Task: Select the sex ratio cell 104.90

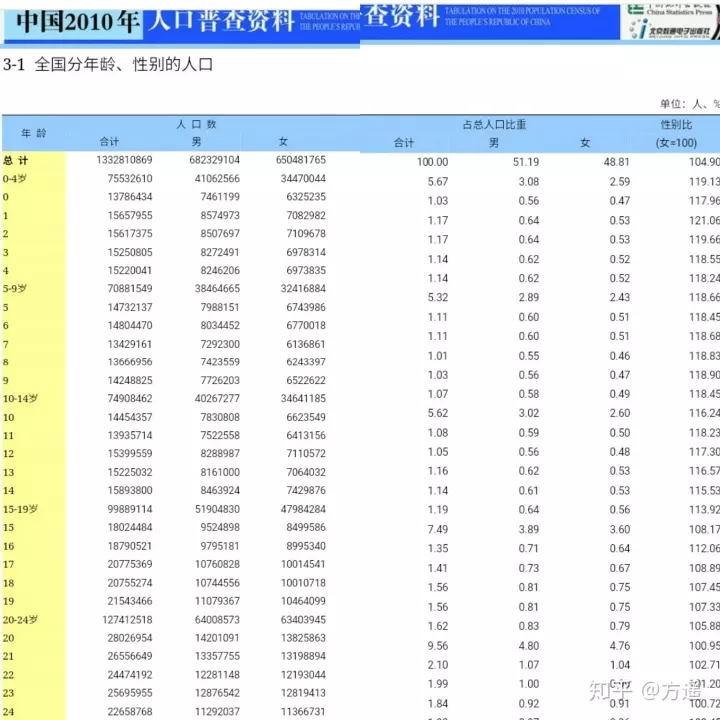Action: click(x=704, y=162)
